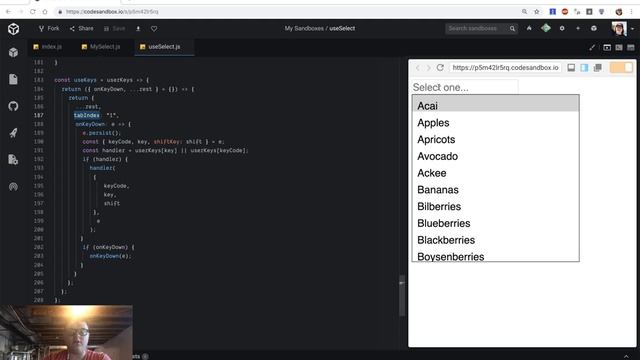Switch to the index.js tab
Viewport: 640px width, 360px height.
coord(48,47)
